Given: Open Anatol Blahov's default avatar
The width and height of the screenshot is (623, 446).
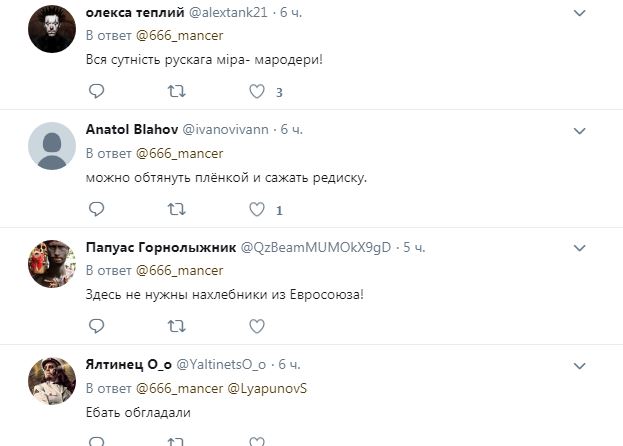Looking at the screenshot, I should click(x=52, y=146).
